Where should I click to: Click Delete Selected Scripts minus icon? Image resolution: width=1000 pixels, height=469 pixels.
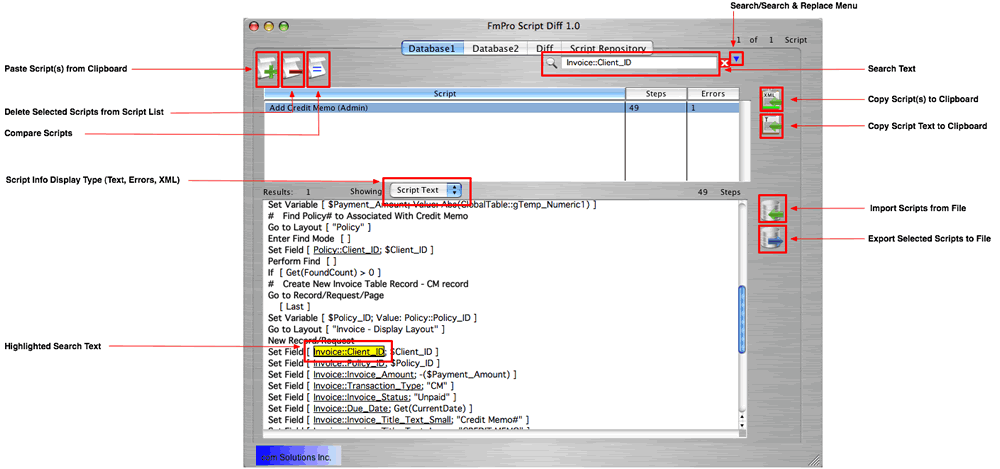point(293,69)
